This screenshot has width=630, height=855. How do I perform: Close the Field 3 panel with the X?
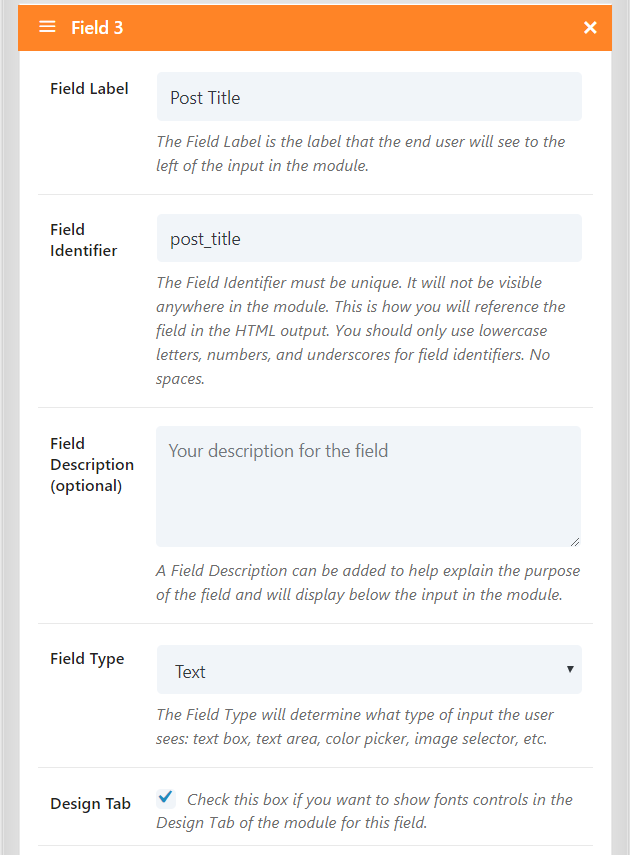590,27
